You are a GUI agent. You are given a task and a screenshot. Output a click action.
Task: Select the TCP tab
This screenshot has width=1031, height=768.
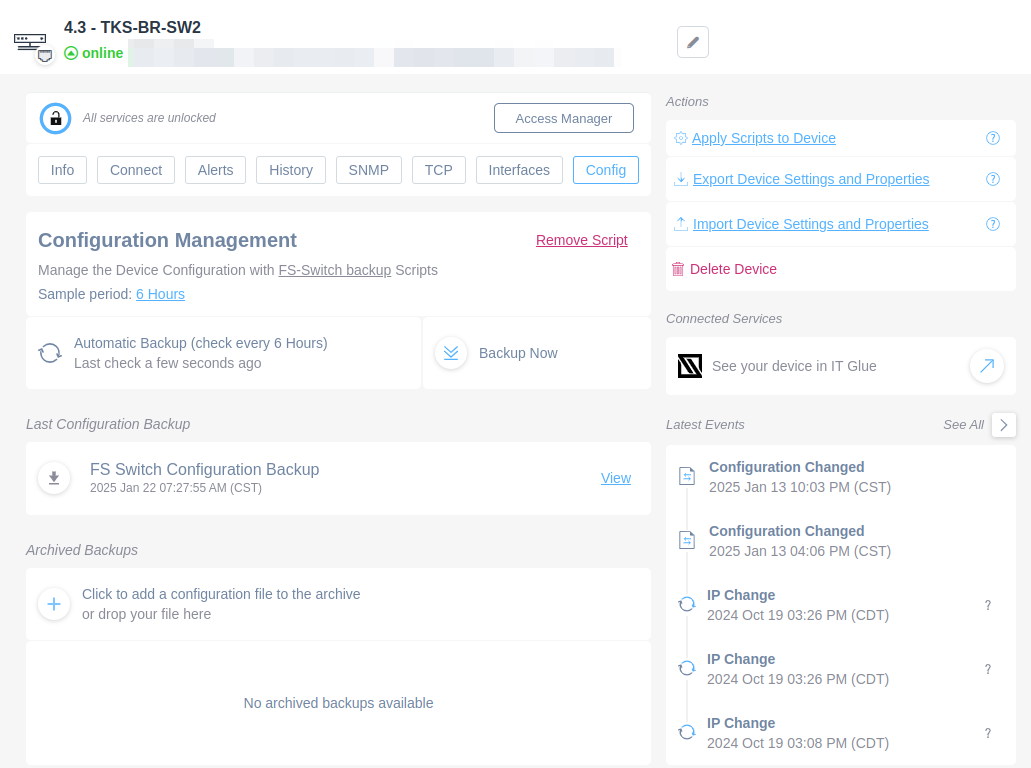tap(439, 170)
